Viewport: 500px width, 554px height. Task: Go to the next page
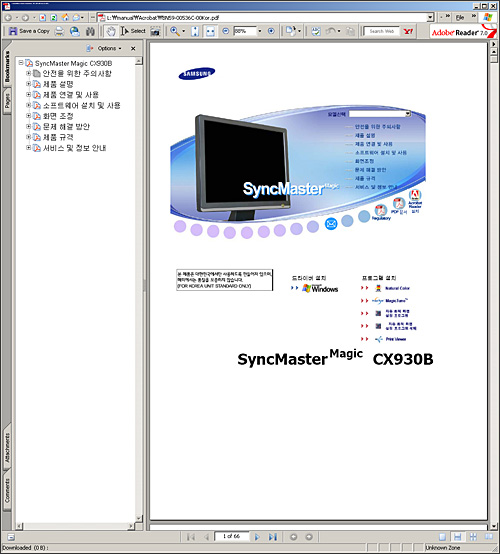click(x=257, y=537)
